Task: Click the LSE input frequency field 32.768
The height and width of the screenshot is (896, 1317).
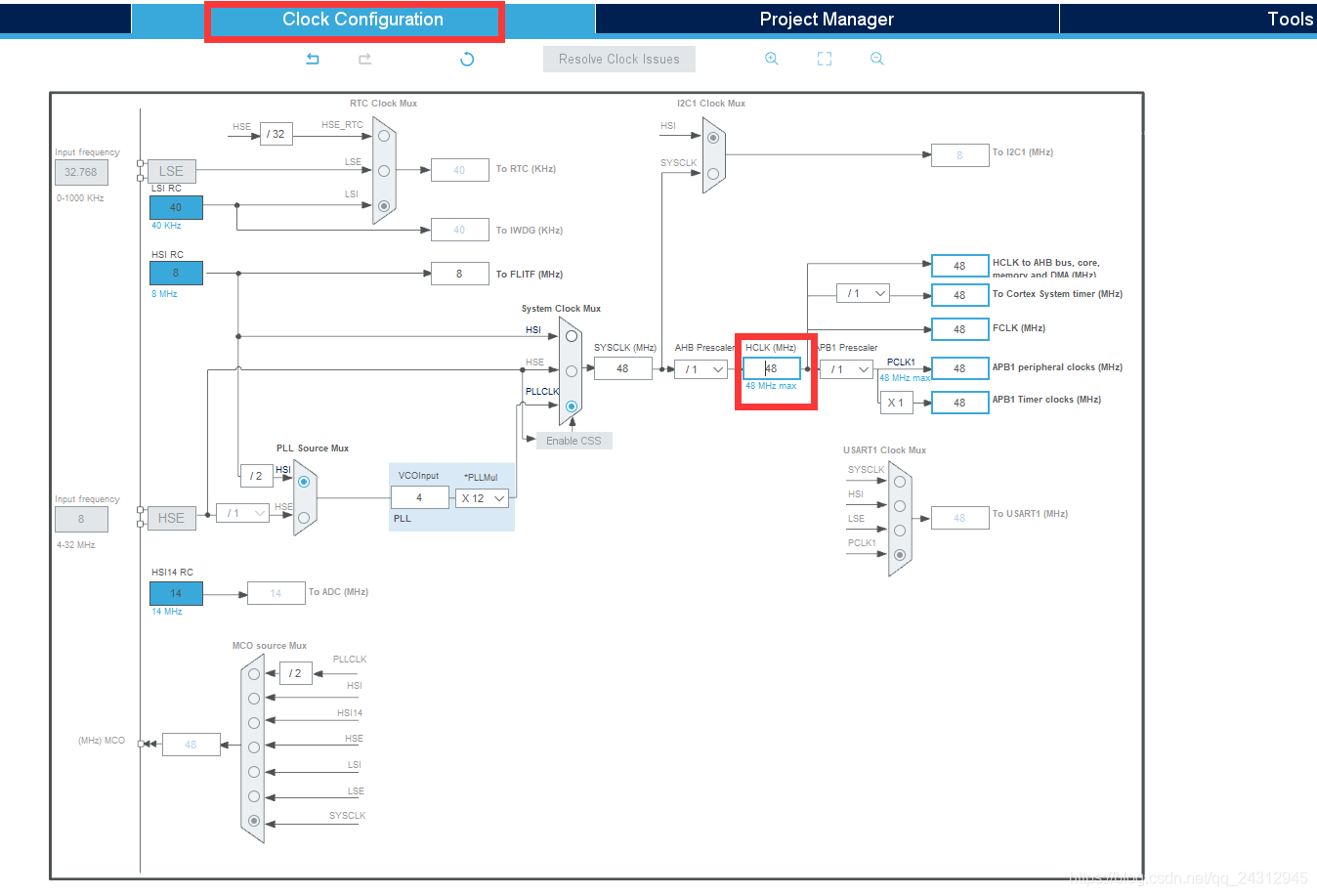Action: [81, 172]
